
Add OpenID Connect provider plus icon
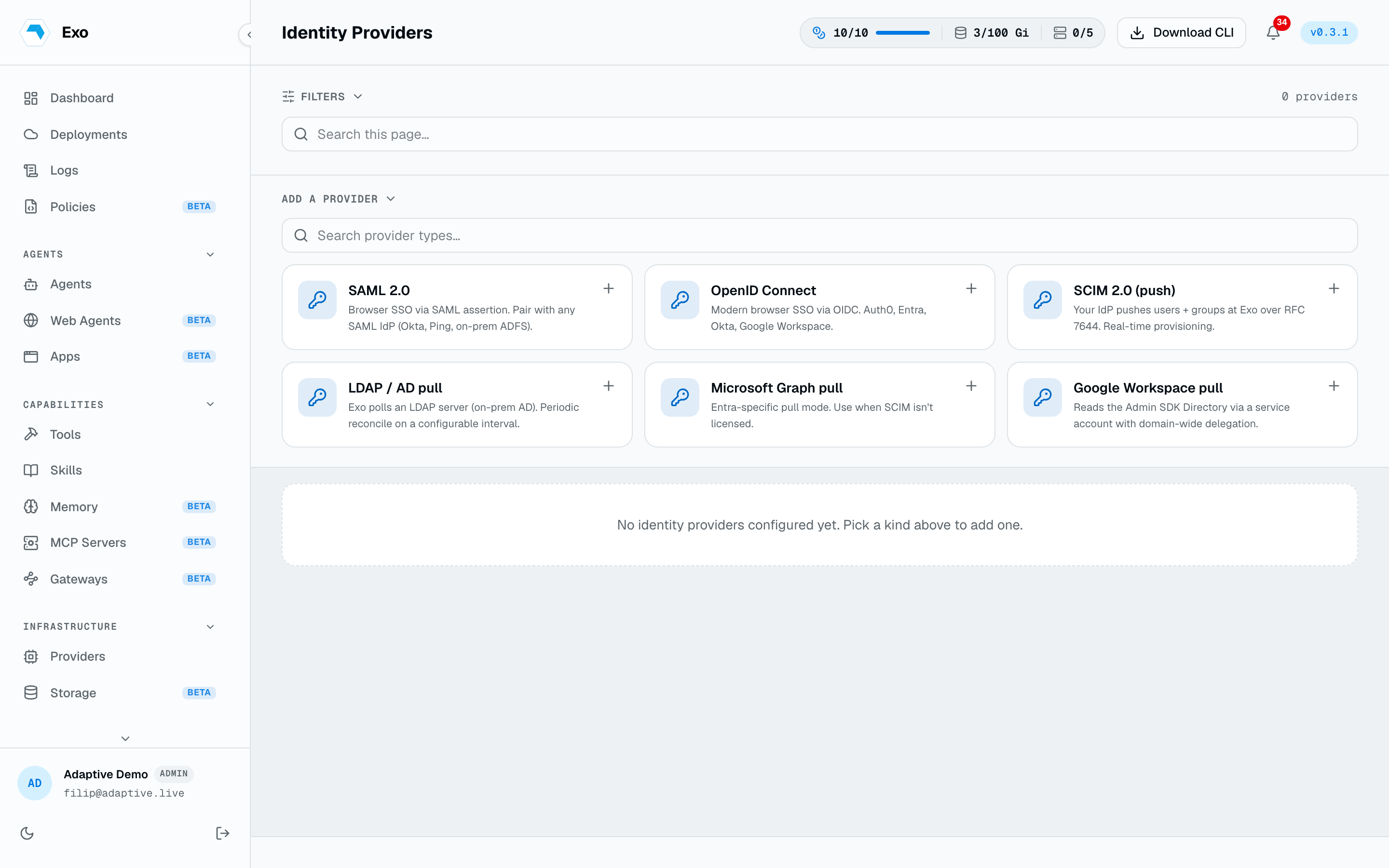click(x=971, y=289)
